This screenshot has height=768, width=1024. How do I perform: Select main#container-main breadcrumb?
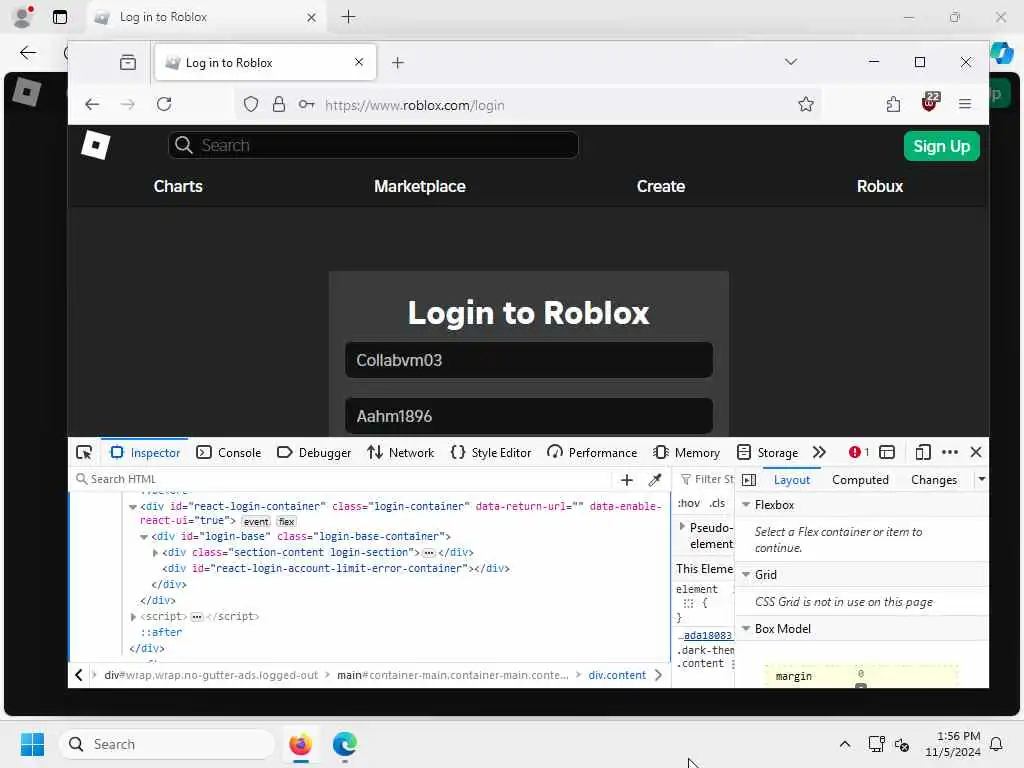453,675
